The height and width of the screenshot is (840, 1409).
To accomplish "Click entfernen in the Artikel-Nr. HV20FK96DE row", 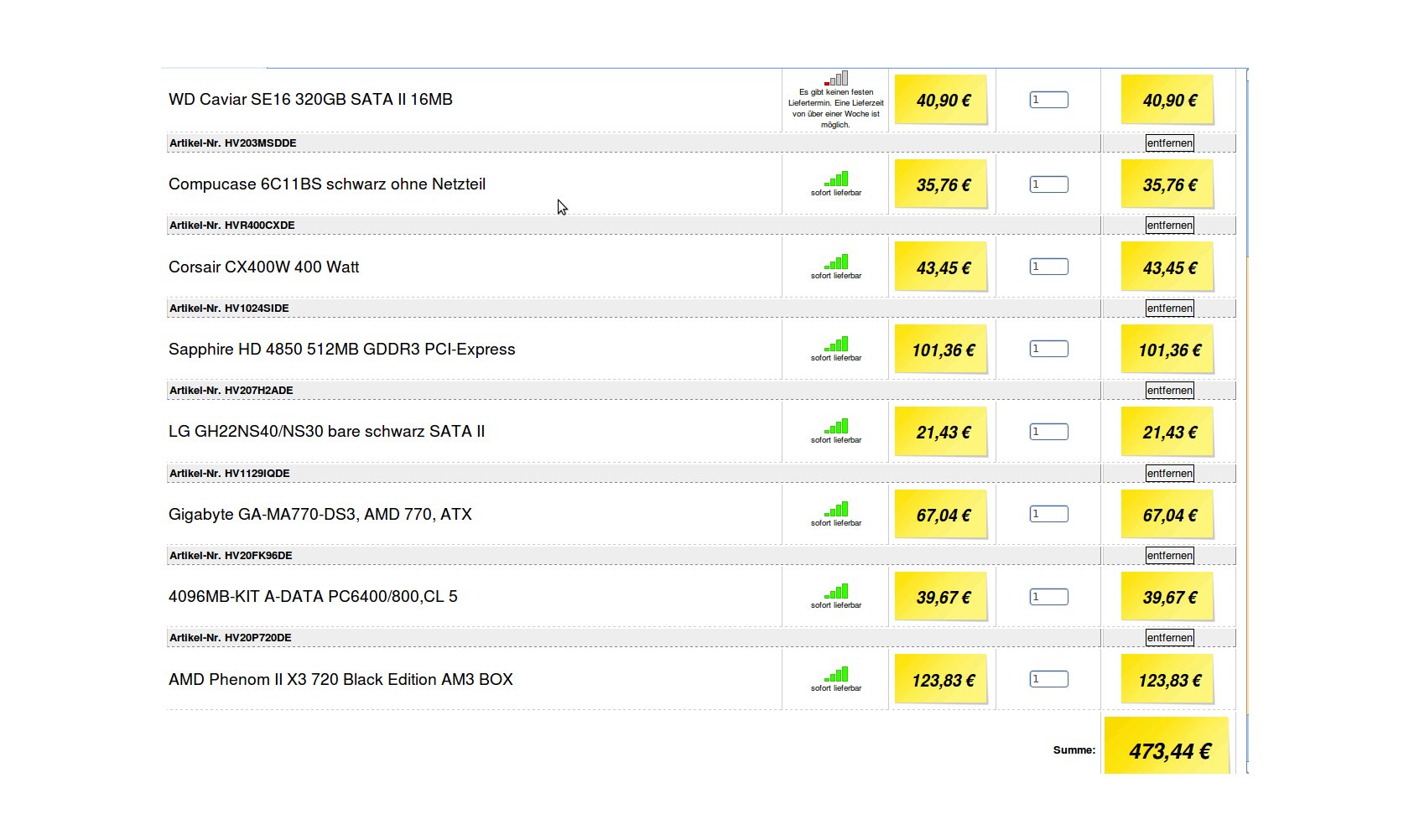I will (x=1170, y=556).
